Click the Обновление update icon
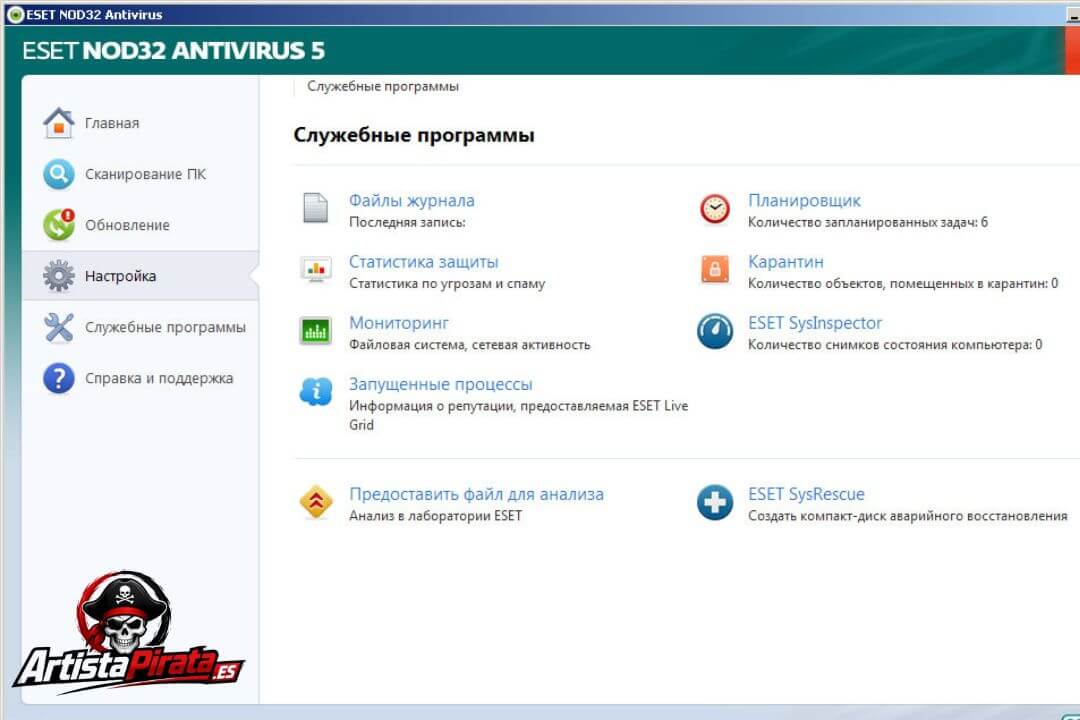This screenshot has height=720, width=1080. pos(59,225)
